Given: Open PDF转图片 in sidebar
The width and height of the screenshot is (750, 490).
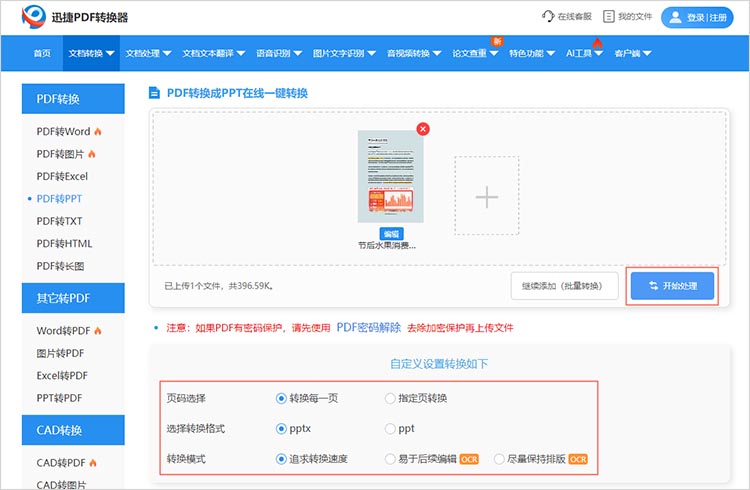Looking at the screenshot, I should point(60,154).
